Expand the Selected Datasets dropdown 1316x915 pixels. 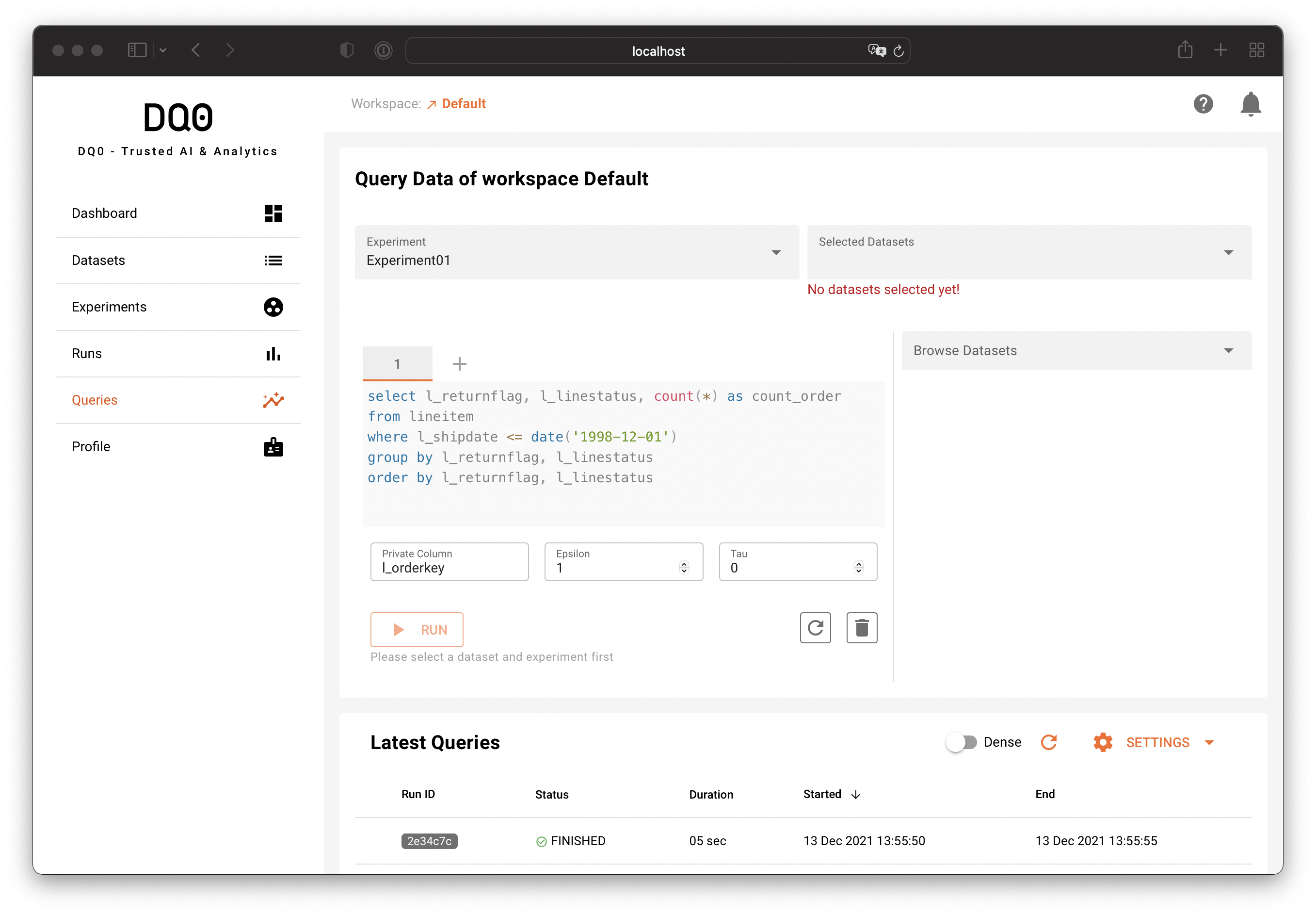1028,252
